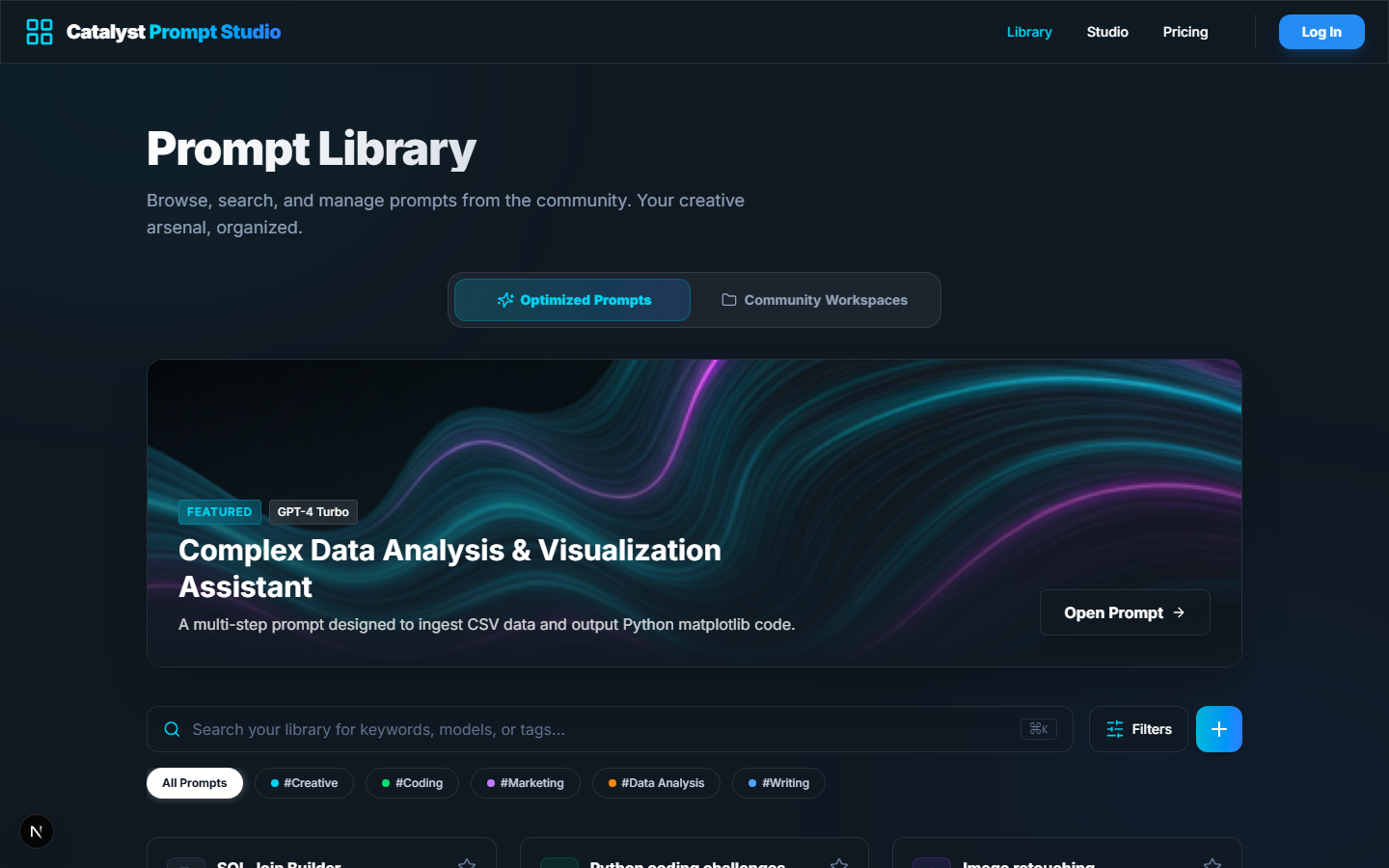This screenshot has width=1389, height=868.
Task: Toggle the #Marketing tag filter
Action: (526, 783)
